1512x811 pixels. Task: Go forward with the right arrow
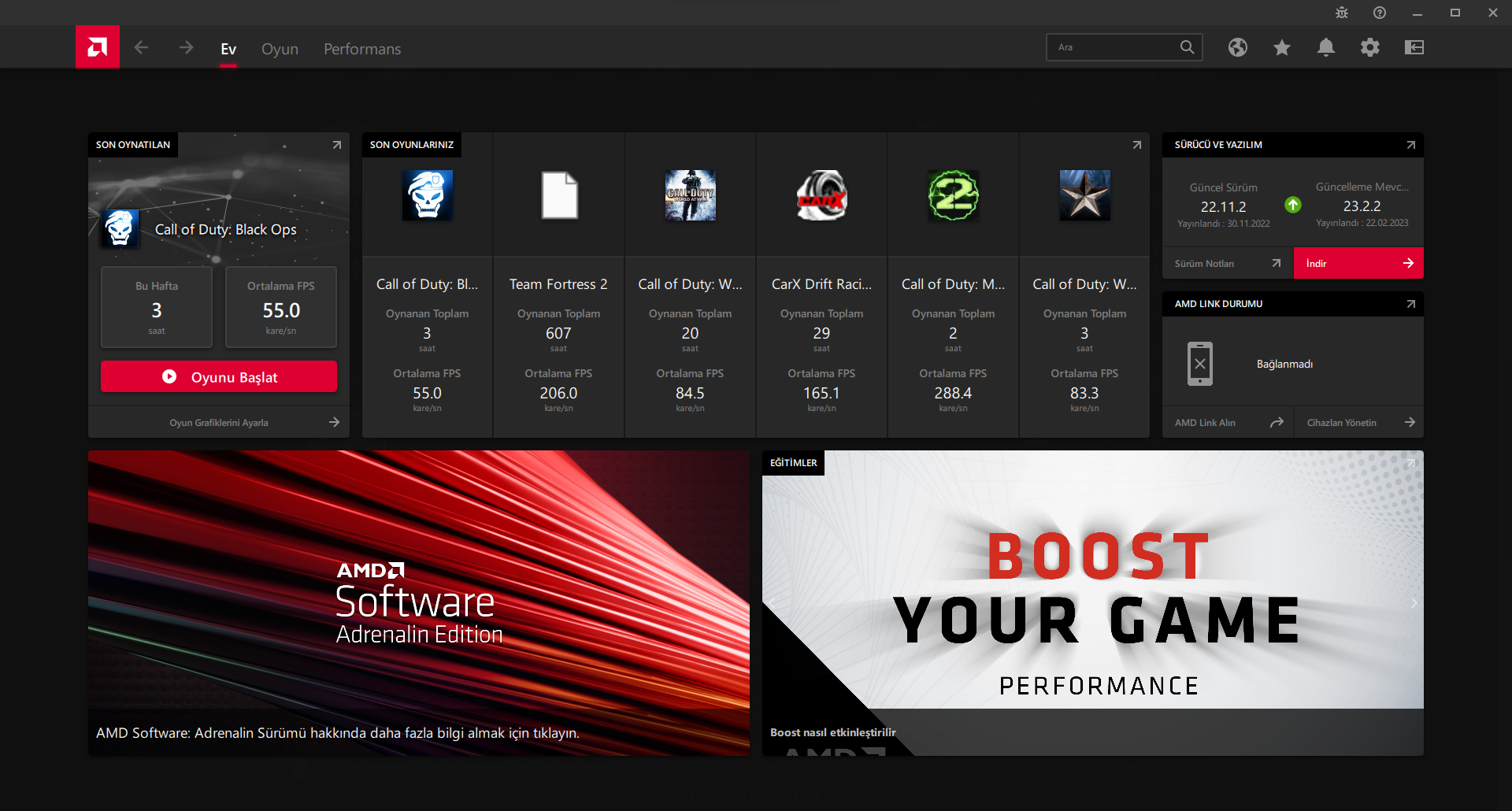[x=186, y=47]
